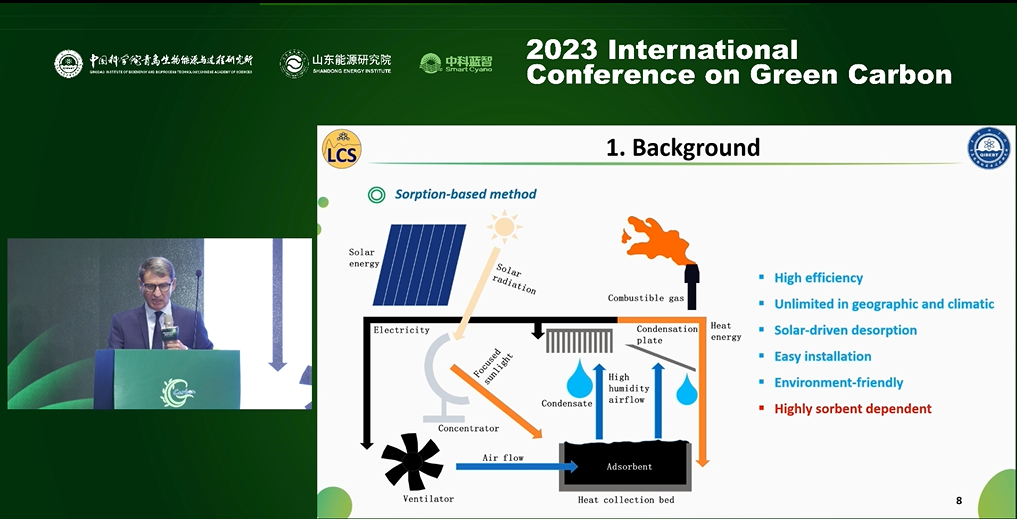The width and height of the screenshot is (1017, 519).
Task: Click the 'Concentrator' label
Action: (468, 428)
